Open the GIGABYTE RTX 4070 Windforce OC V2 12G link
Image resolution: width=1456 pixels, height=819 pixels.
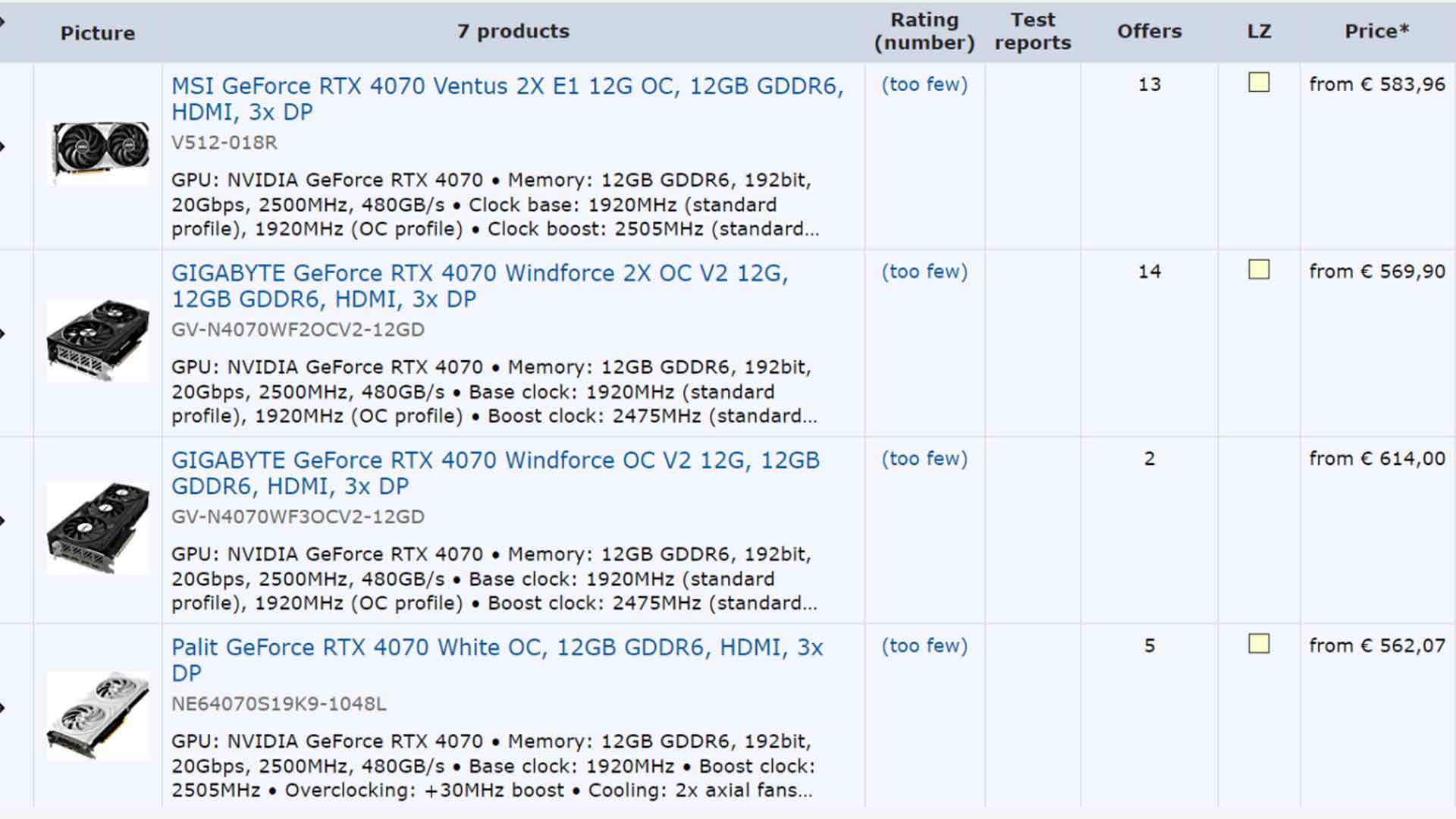pos(495,473)
